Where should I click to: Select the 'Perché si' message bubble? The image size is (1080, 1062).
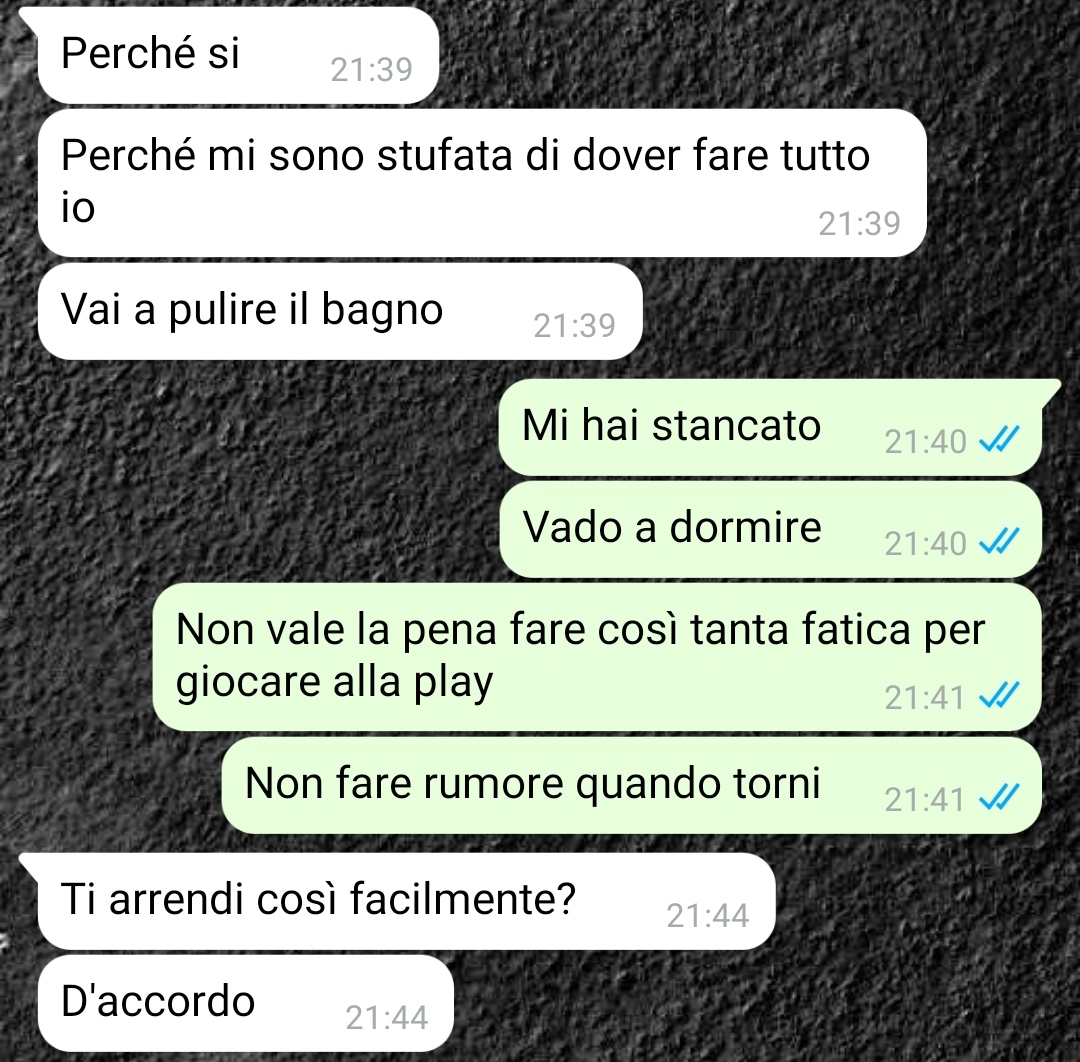[x=238, y=55]
